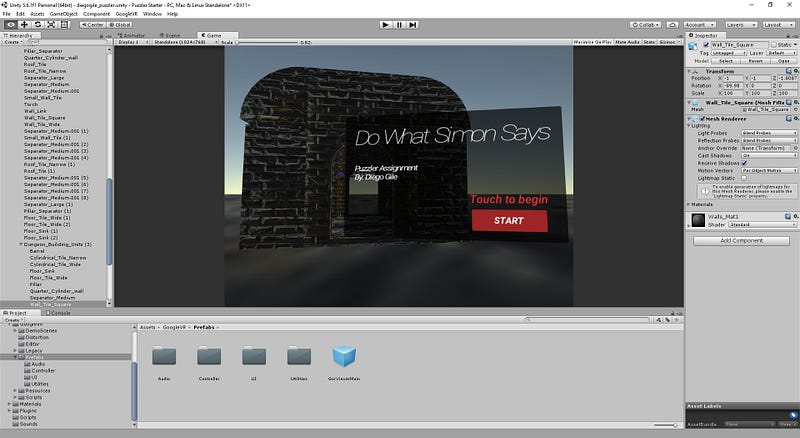Toggle Maximize On Play
The height and width of the screenshot is (438, 800).
592,42
